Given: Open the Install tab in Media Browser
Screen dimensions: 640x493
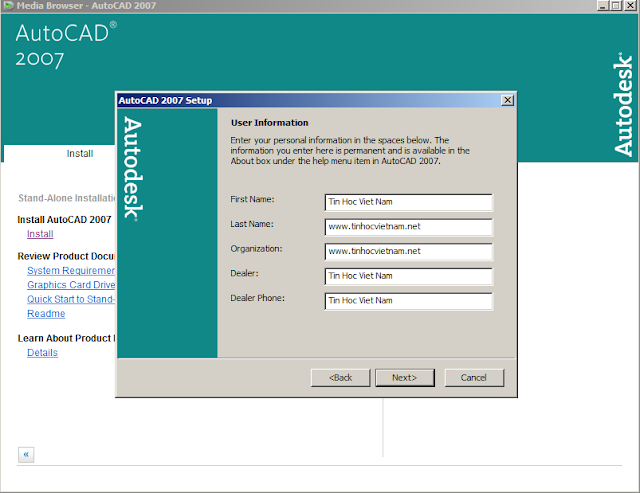Looking at the screenshot, I should pyautogui.click(x=80, y=153).
